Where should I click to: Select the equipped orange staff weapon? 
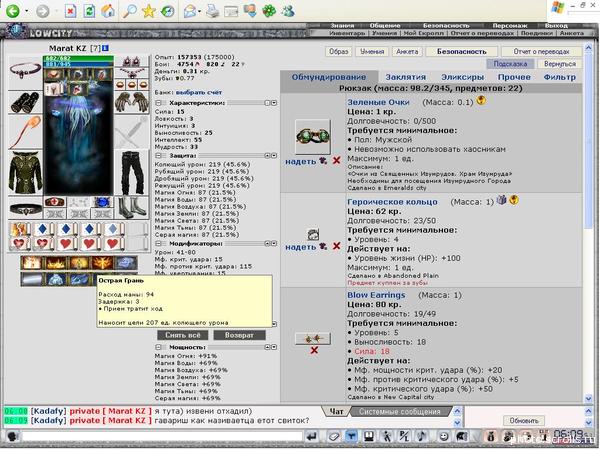tap(25, 132)
